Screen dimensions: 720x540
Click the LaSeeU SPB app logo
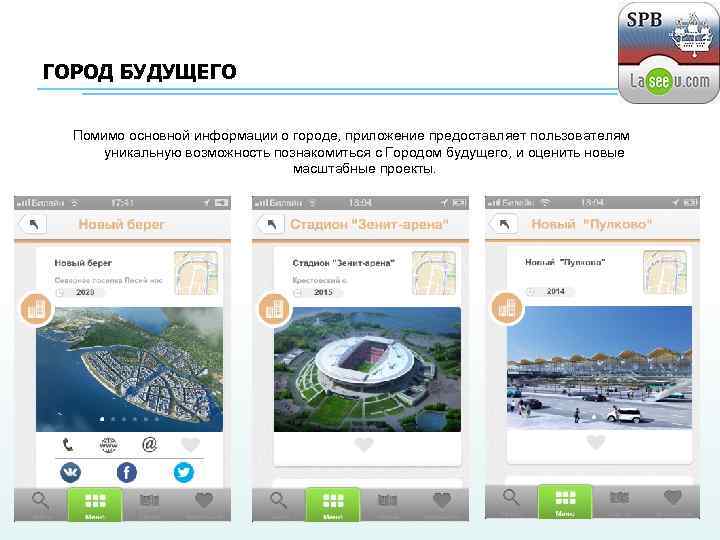point(668,53)
